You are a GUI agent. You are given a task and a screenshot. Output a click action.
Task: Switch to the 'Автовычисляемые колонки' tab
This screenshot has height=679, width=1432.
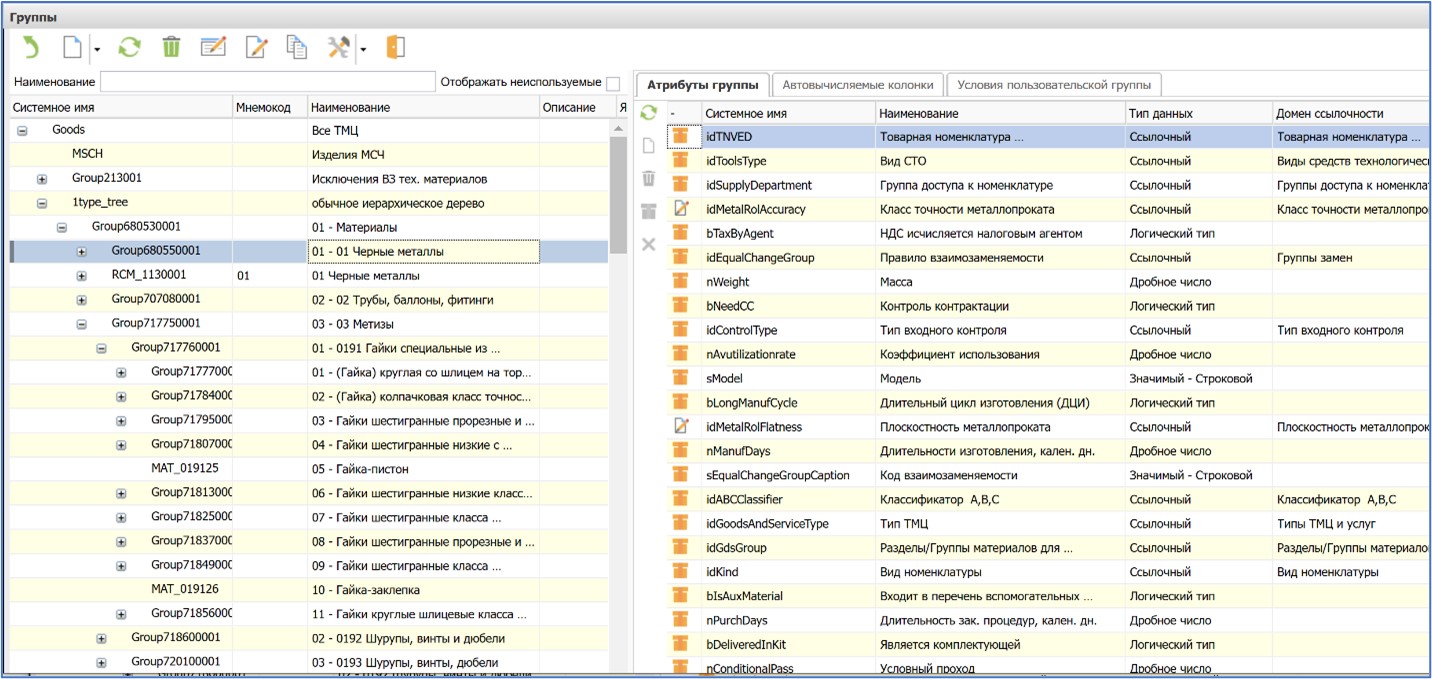(x=857, y=85)
